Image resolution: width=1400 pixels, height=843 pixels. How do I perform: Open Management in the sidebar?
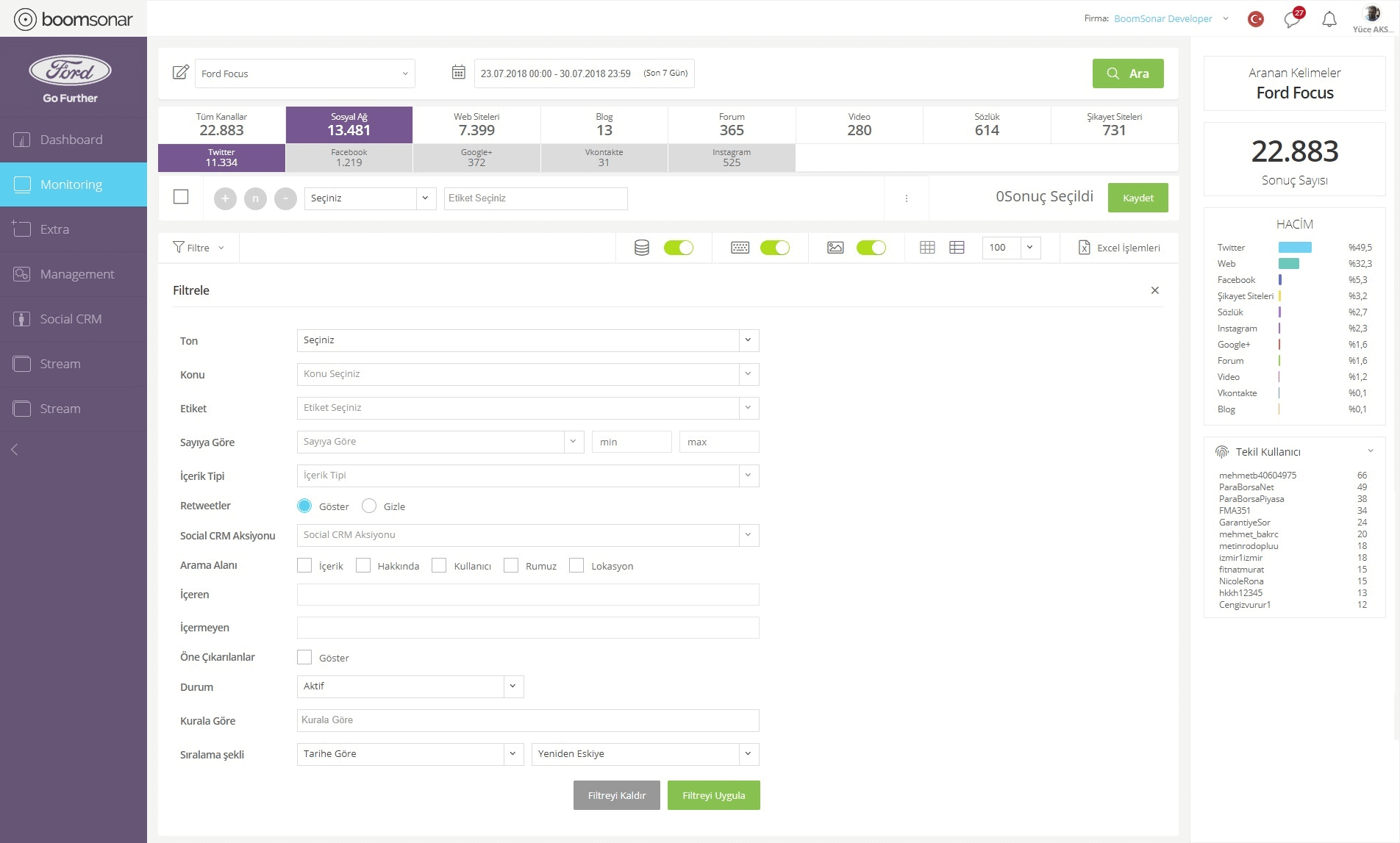point(74,274)
